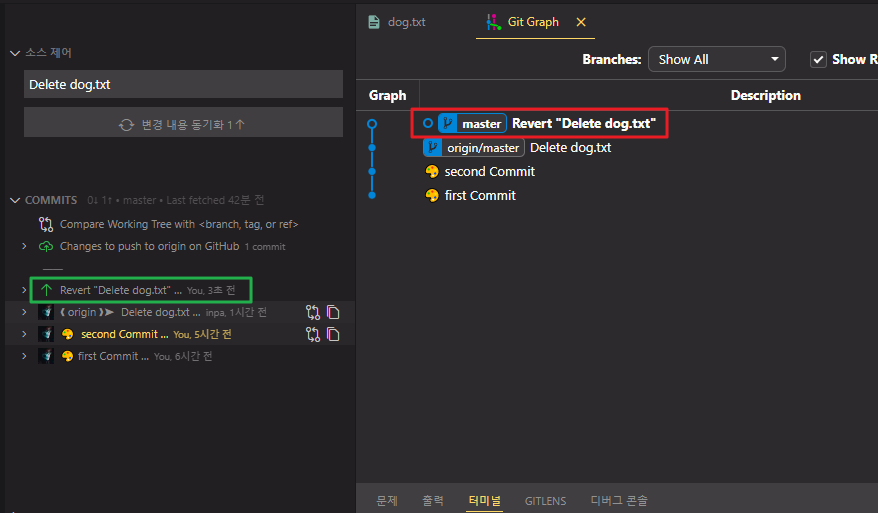Open the 디버그 콘솔 panel tab
The width and height of the screenshot is (878, 513).
(619, 500)
